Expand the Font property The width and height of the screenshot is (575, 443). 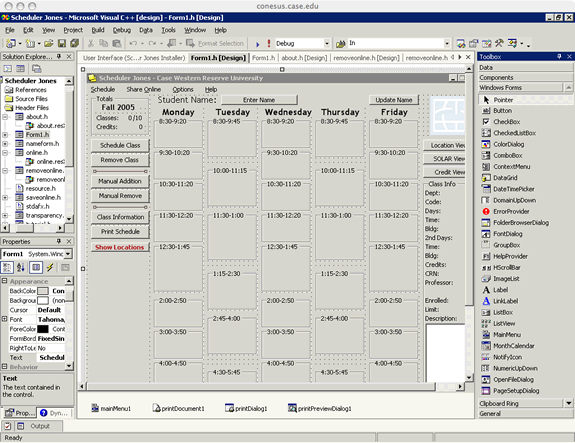click(x=4, y=319)
